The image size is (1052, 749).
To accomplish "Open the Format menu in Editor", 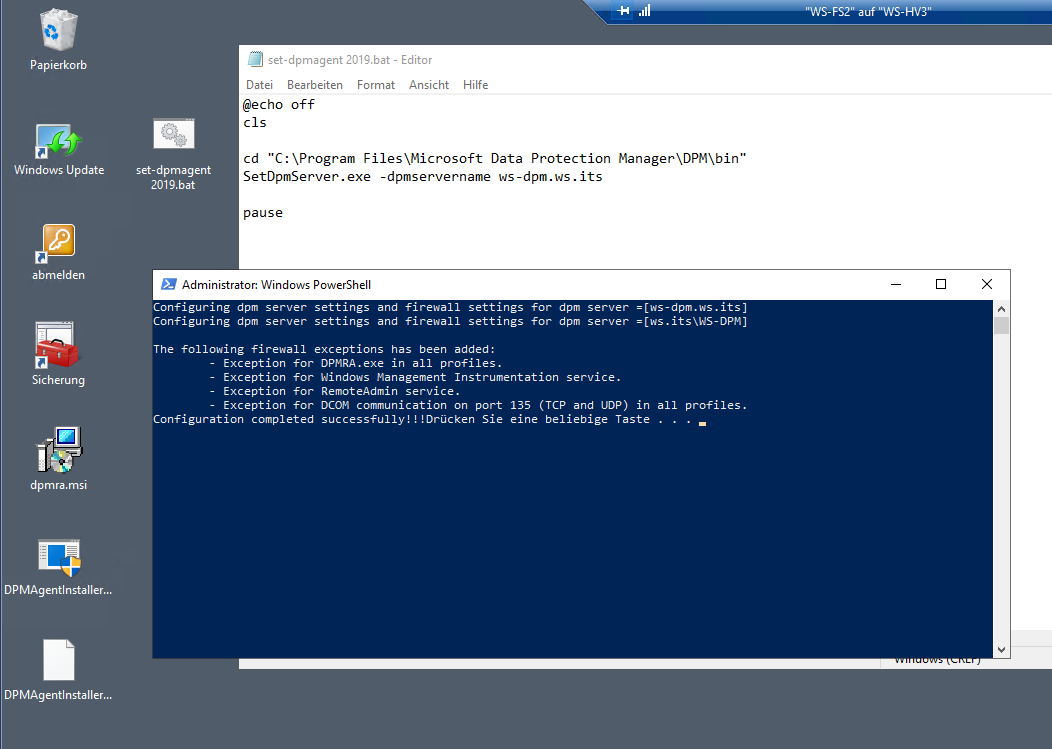I will (376, 85).
